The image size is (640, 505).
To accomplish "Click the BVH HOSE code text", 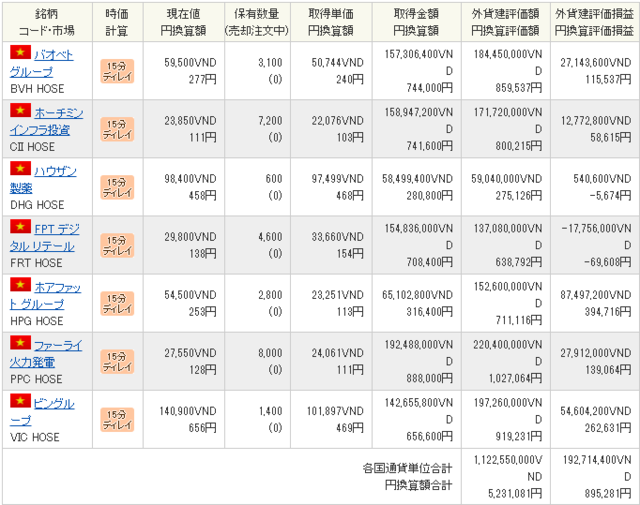I will click(37, 89).
